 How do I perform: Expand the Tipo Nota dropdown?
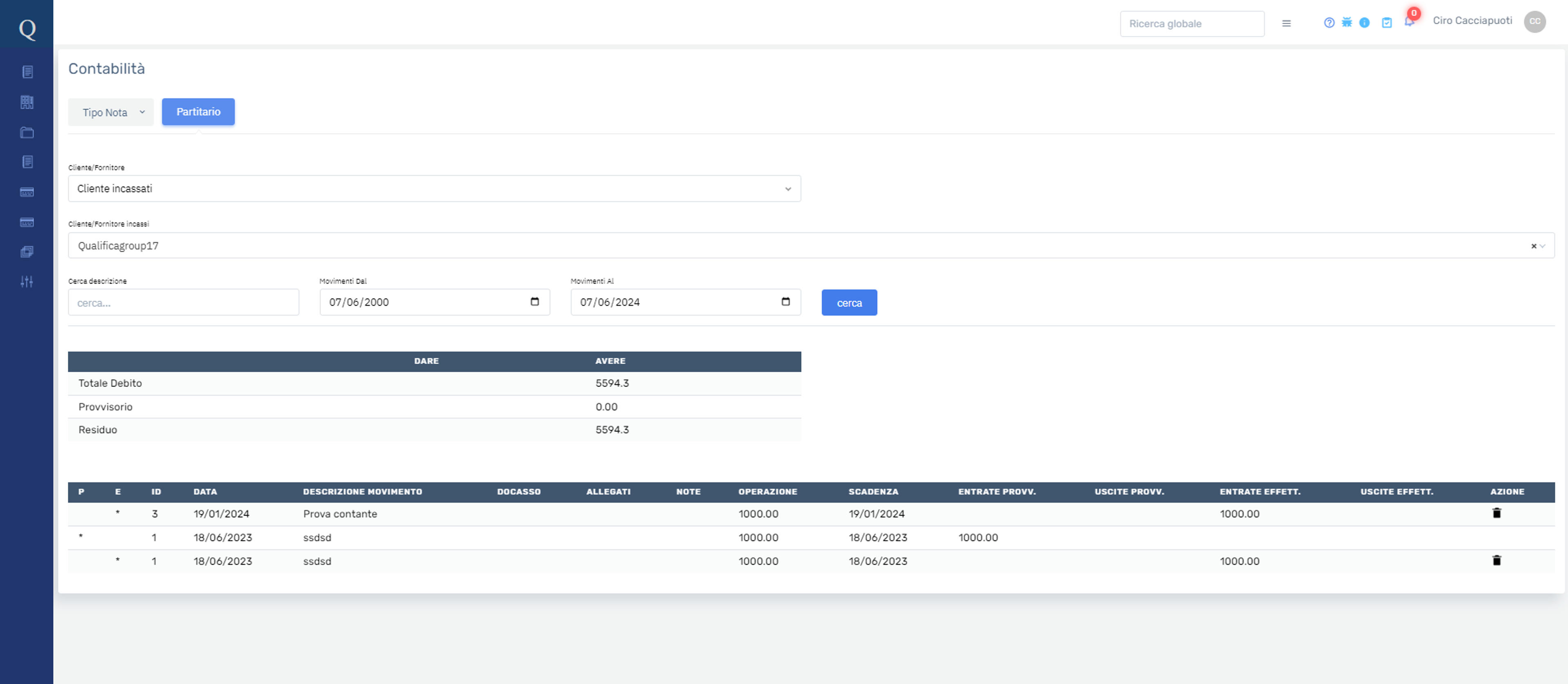click(111, 112)
